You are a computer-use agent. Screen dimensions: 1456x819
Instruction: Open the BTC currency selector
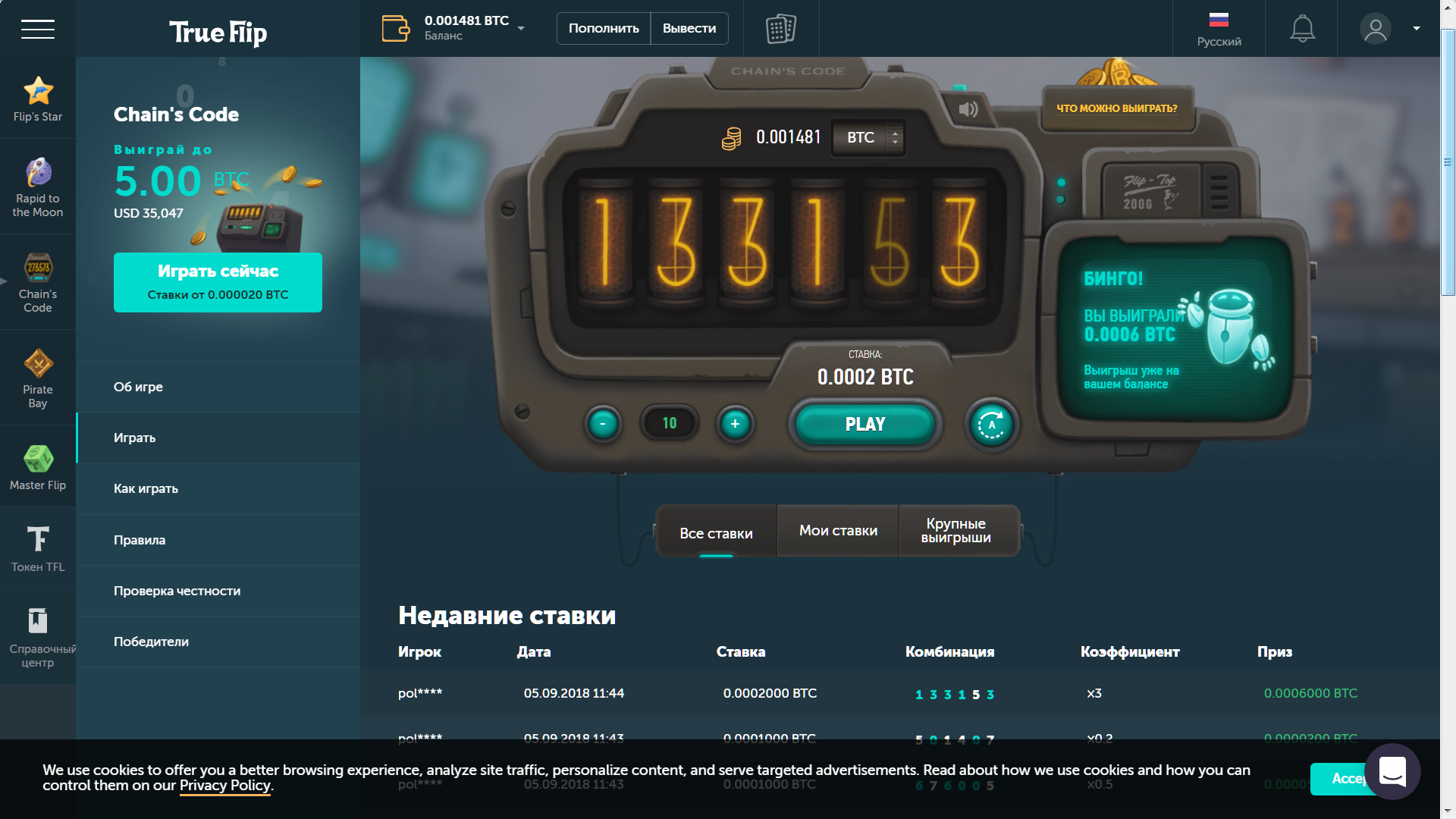(868, 138)
